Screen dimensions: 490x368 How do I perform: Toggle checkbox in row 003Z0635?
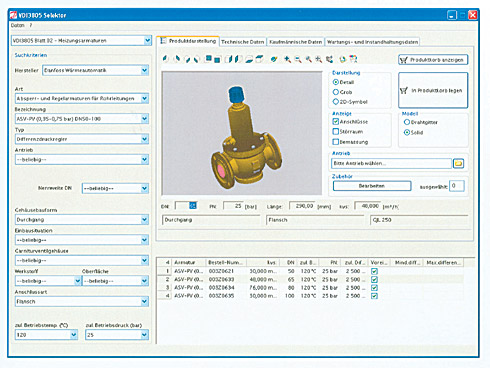[x=374, y=296]
